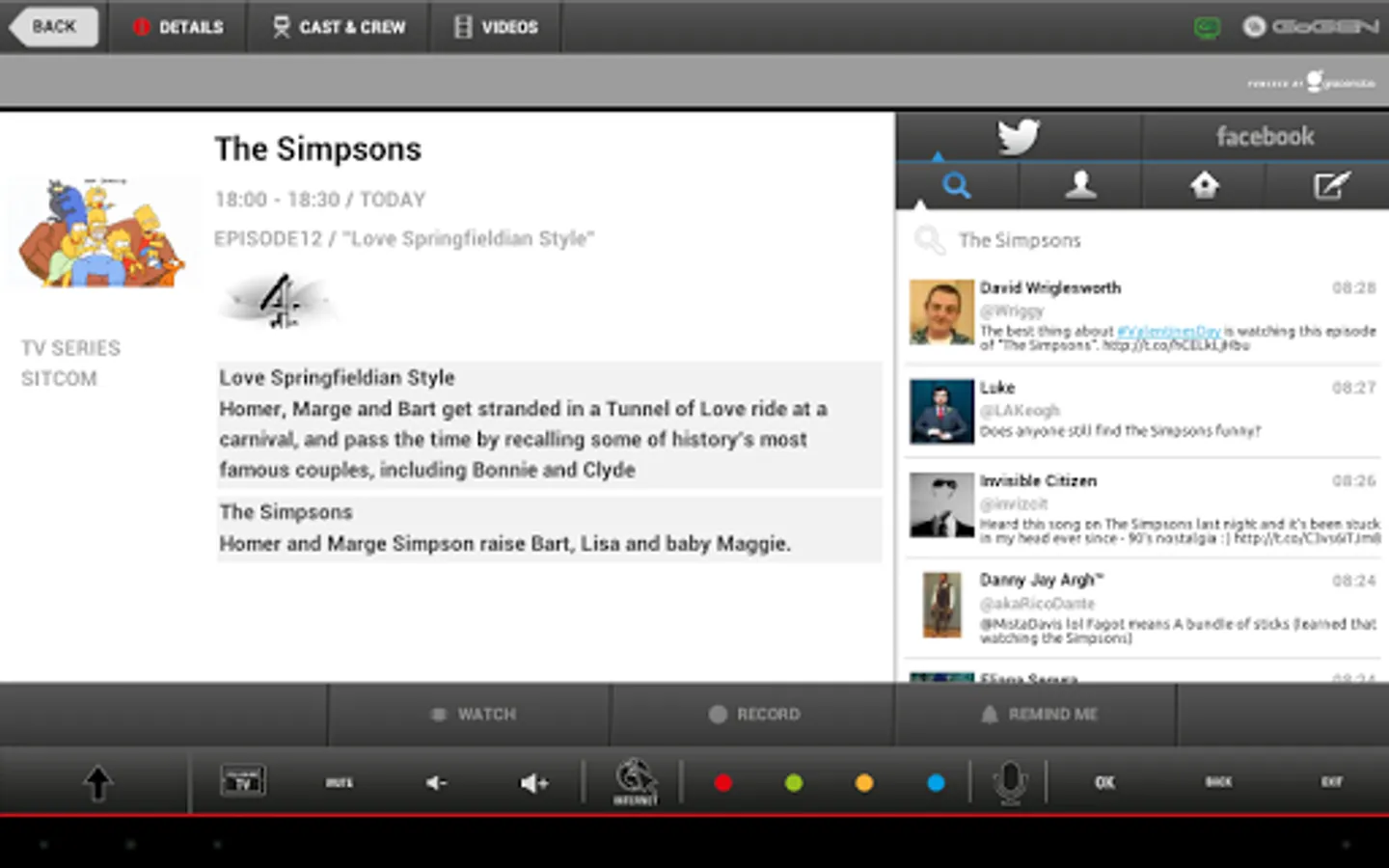Viewport: 1389px width, 868px height.
Task: Tap the red remote color button
Action: (722, 783)
